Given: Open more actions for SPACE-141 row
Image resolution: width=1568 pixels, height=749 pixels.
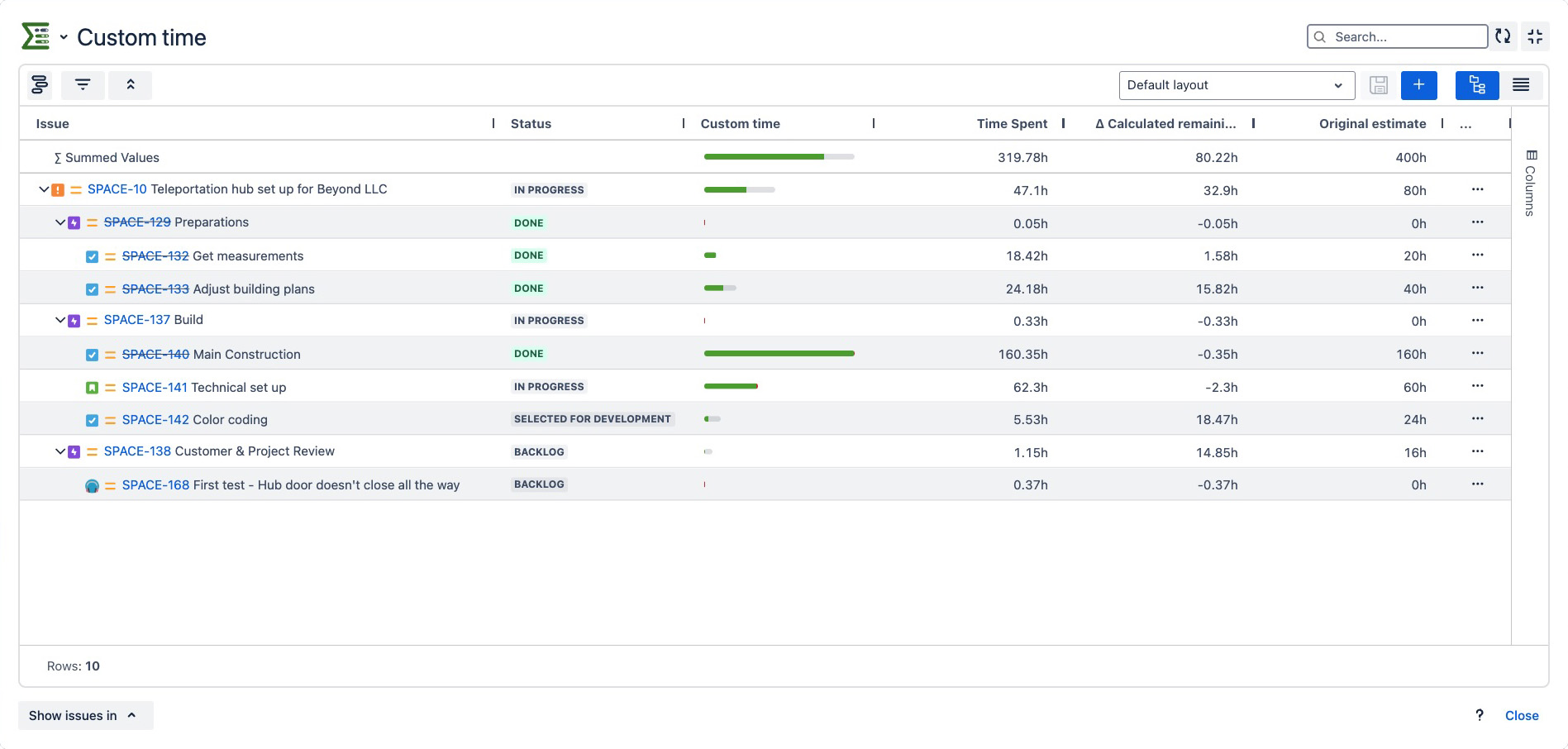Looking at the screenshot, I should pos(1477,386).
